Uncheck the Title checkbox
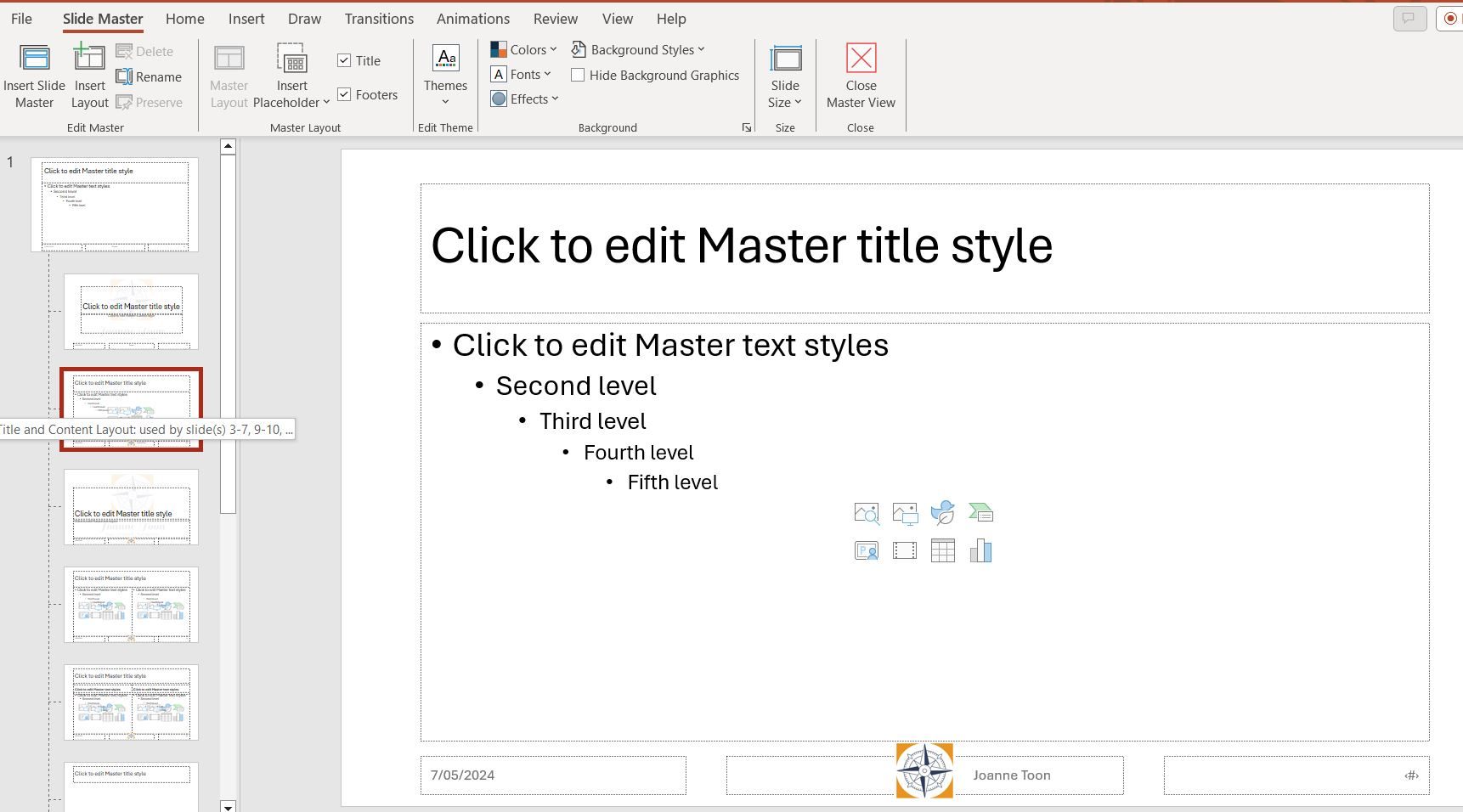 pyautogui.click(x=344, y=60)
